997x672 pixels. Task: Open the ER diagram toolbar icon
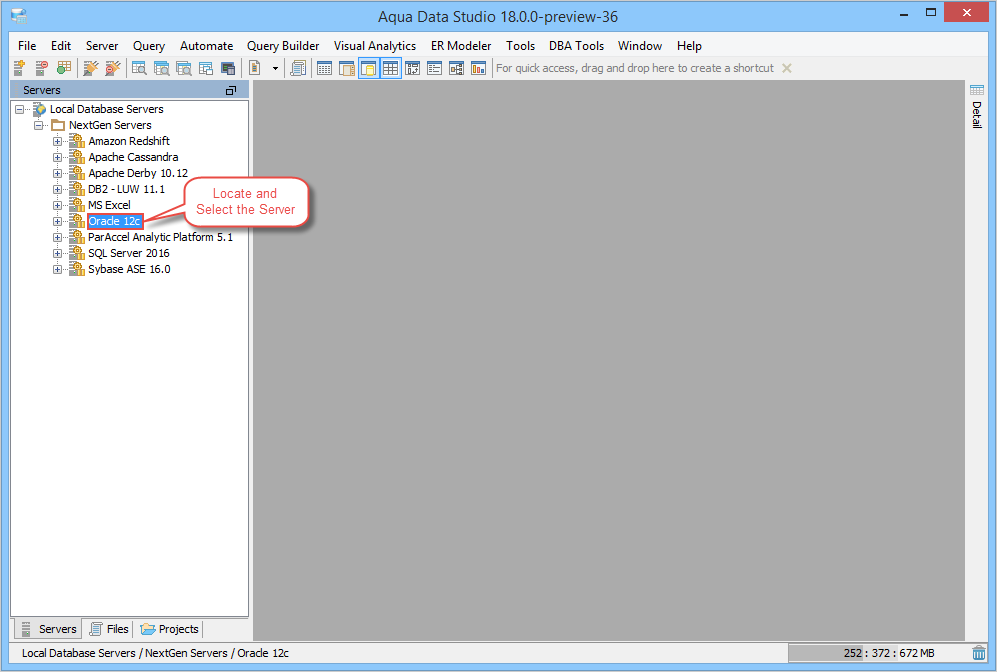click(x=457, y=68)
